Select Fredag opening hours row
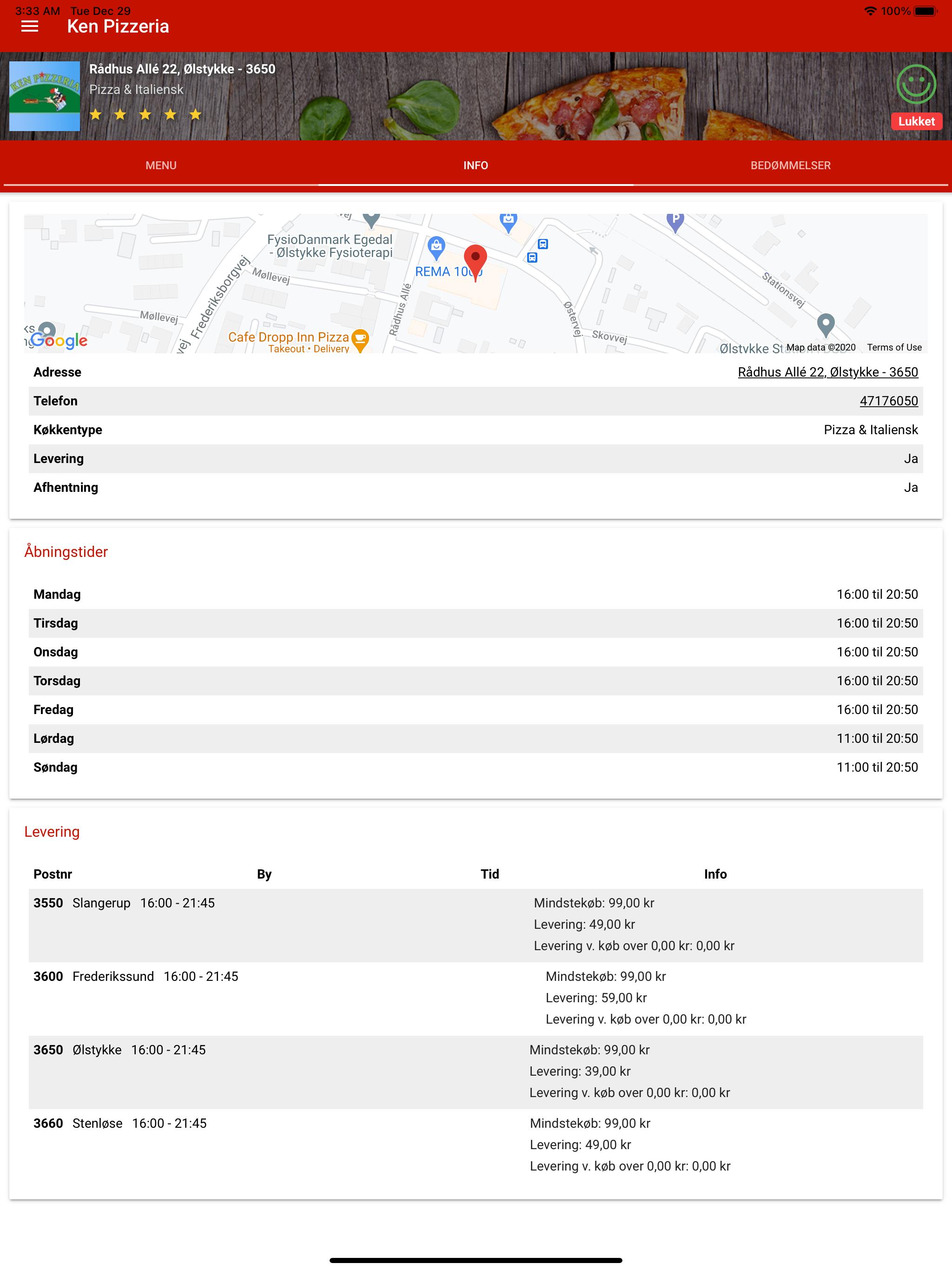Screen dimensions: 952x1270 click(x=476, y=710)
